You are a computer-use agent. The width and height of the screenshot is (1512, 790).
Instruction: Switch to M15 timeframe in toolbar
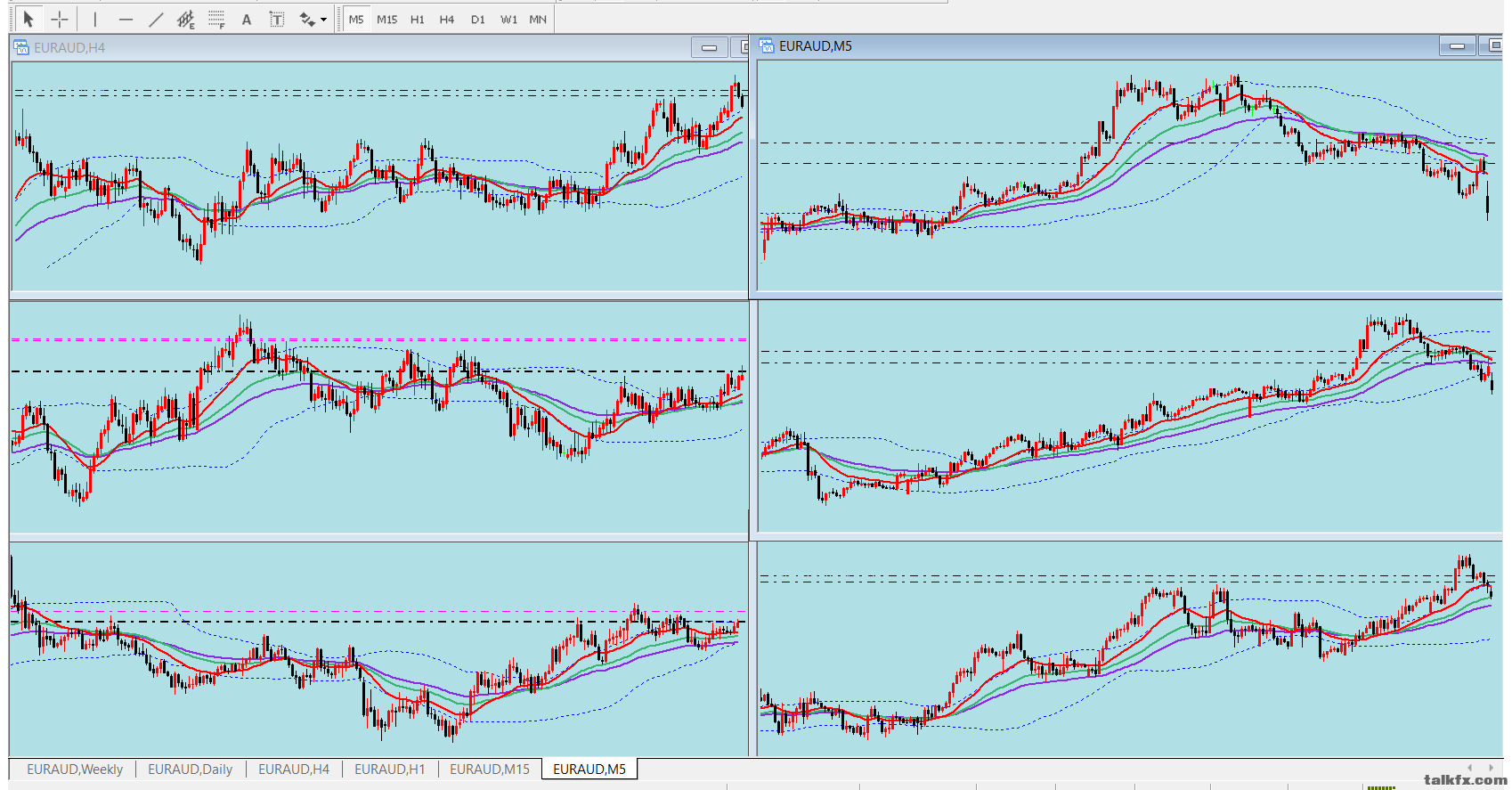(x=387, y=19)
